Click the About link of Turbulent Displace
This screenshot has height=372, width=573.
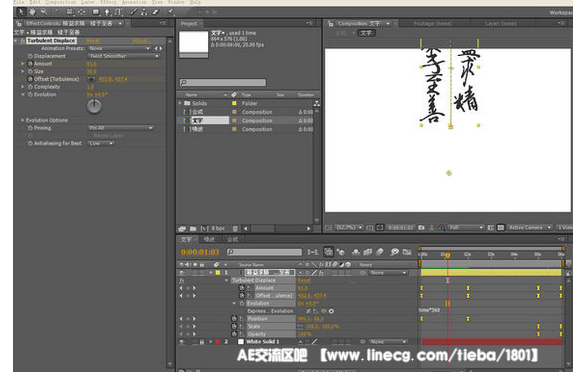click(x=141, y=41)
